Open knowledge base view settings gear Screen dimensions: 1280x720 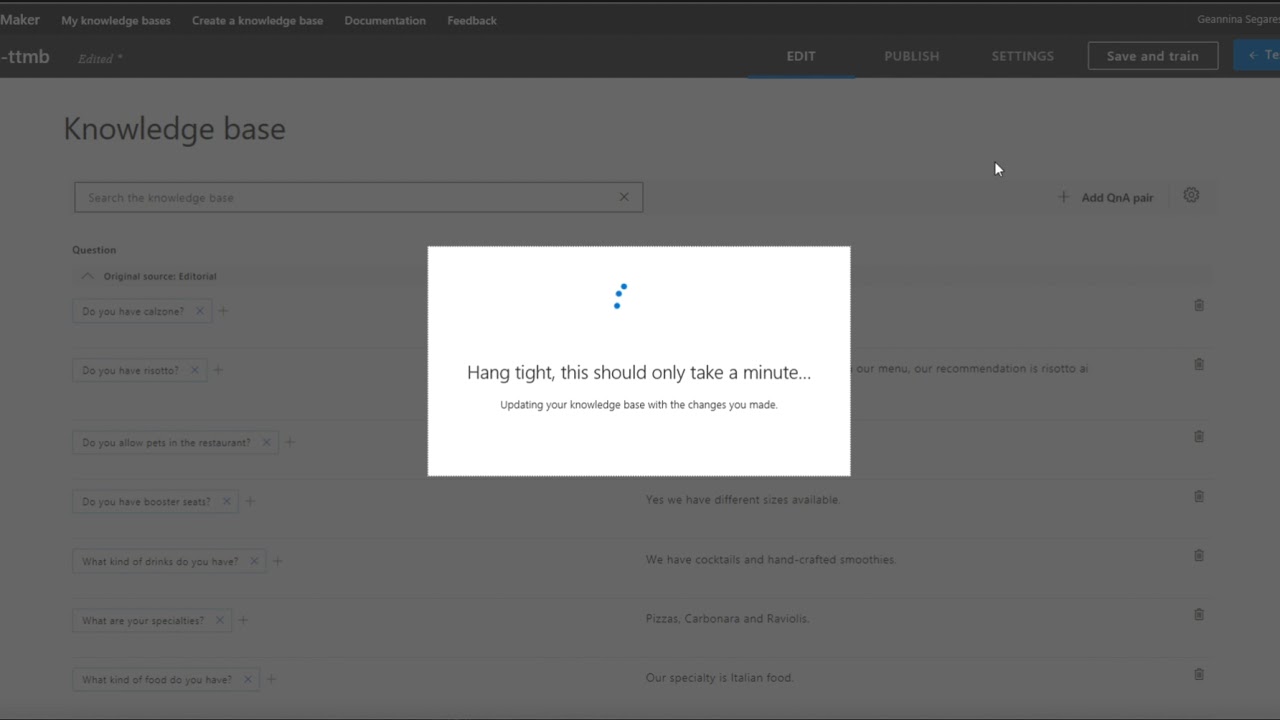click(x=1191, y=195)
